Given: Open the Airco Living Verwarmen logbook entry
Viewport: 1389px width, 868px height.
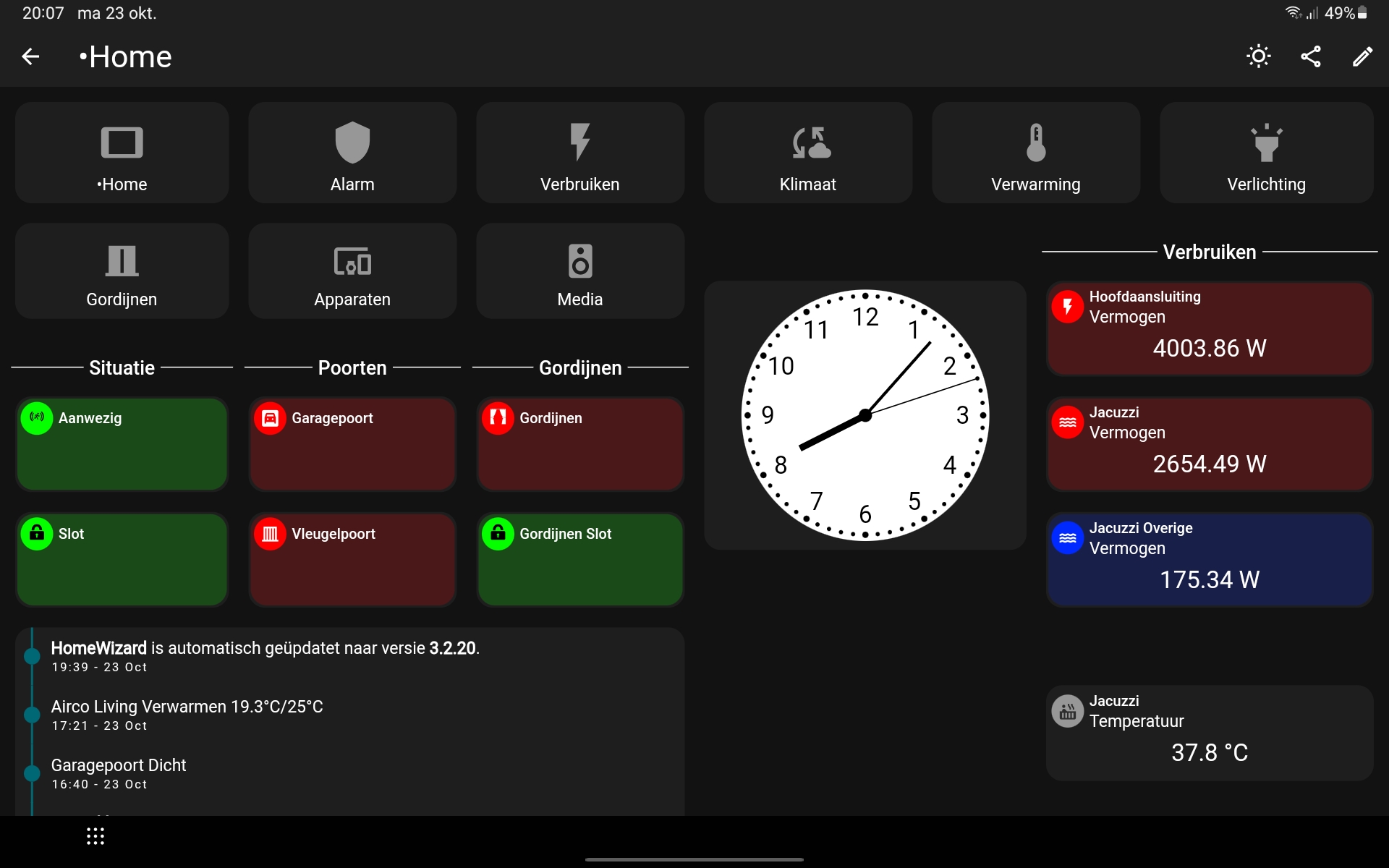Looking at the screenshot, I should tap(350, 715).
